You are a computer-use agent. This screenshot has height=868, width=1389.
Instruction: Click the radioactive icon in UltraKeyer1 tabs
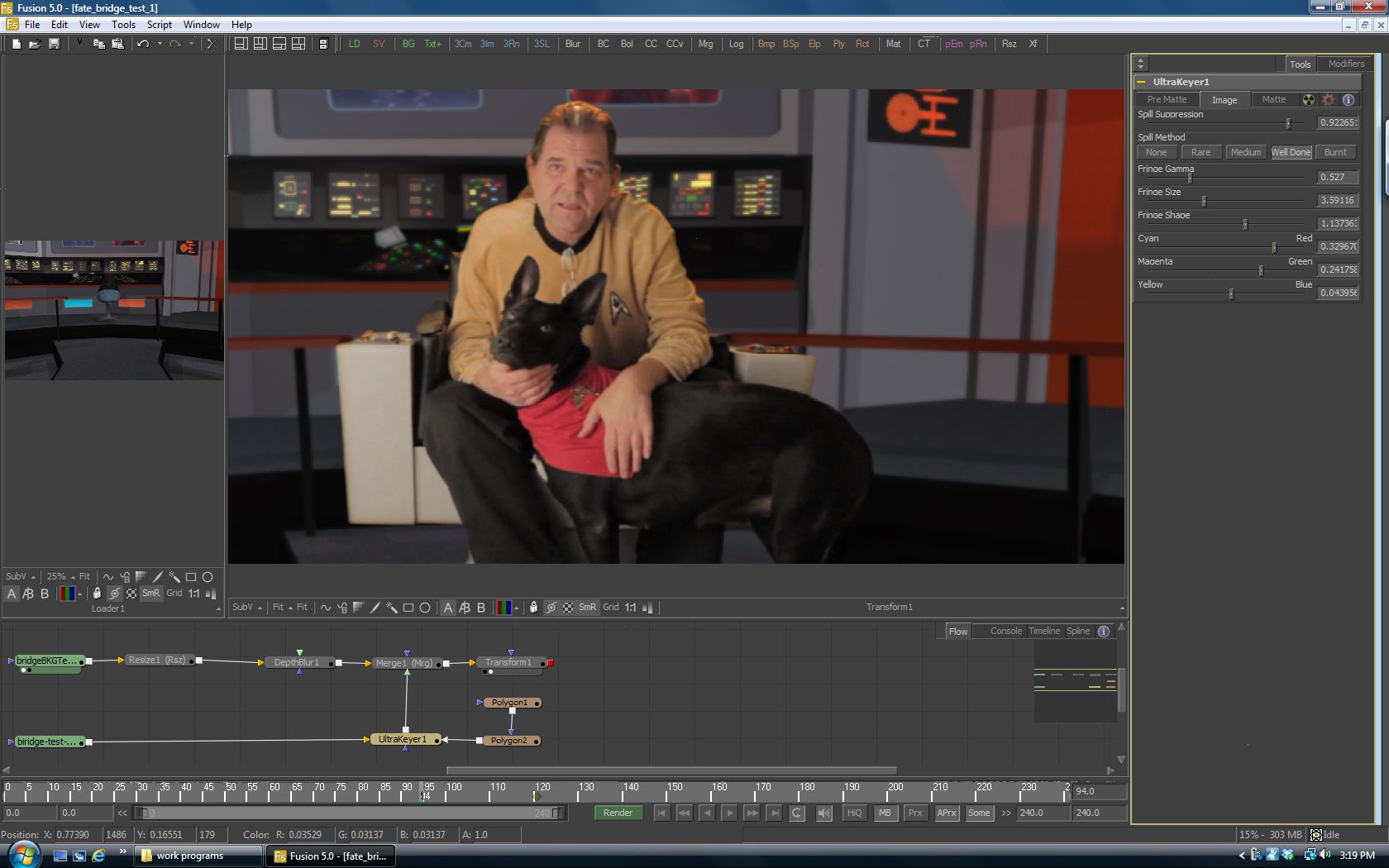coord(1309,100)
